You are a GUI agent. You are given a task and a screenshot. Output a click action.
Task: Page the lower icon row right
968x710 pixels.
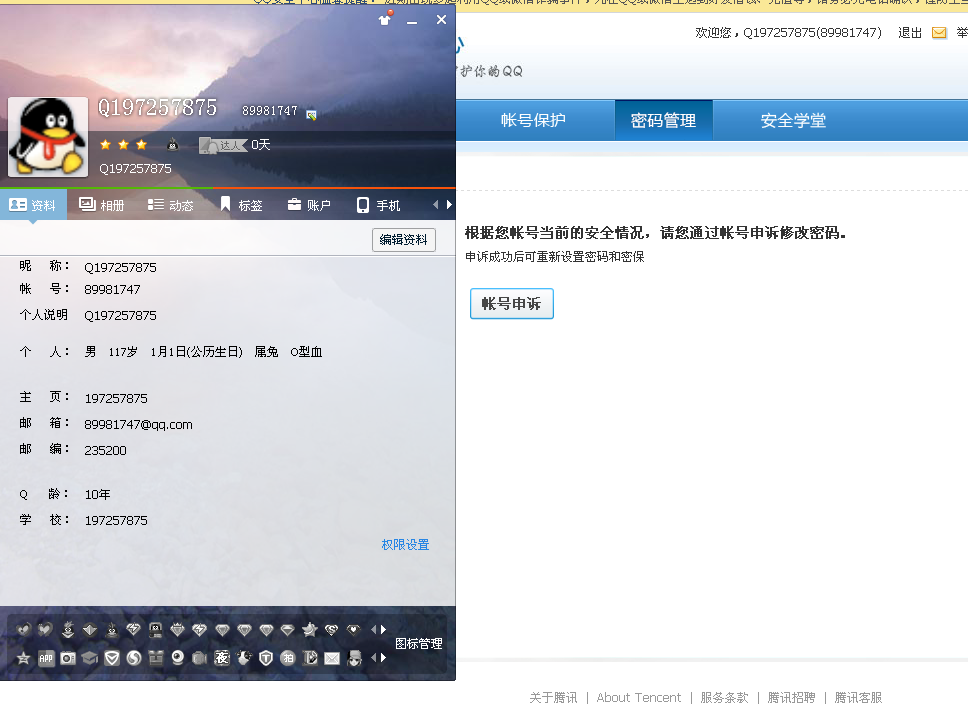pos(383,658)
